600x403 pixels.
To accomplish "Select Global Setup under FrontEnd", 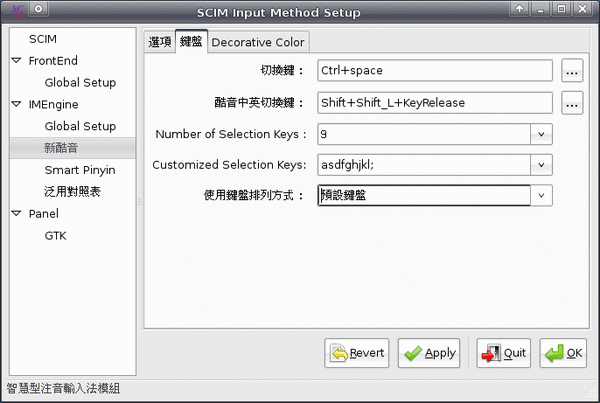I will pyautogui.click(x=80, y=82).
